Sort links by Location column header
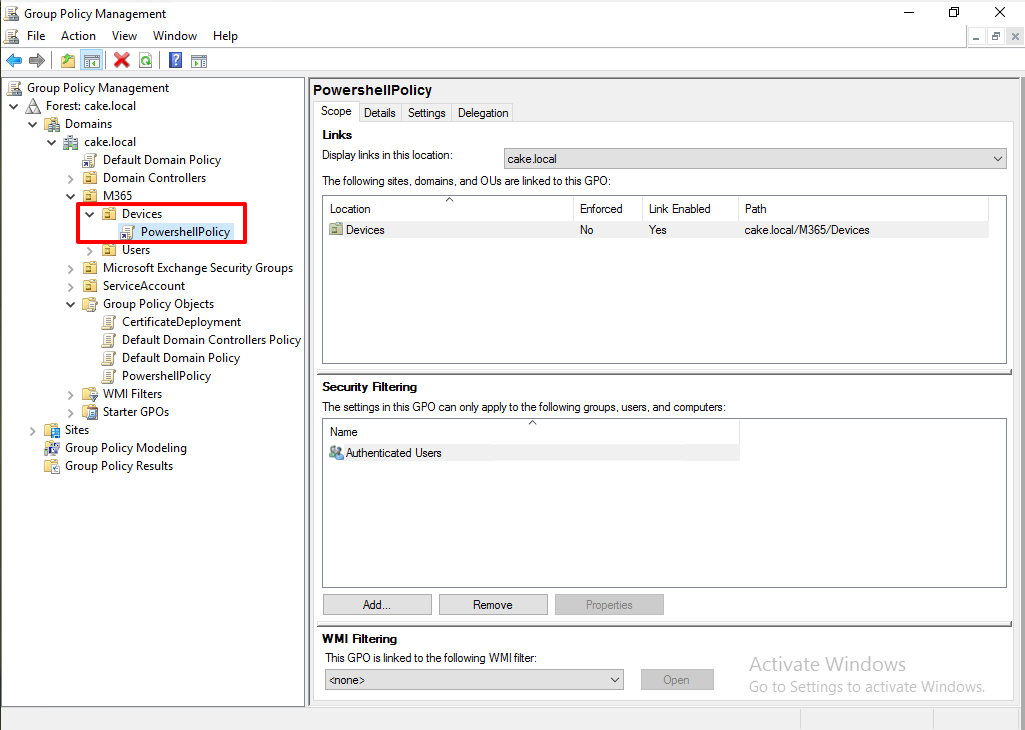 [448, 209]
